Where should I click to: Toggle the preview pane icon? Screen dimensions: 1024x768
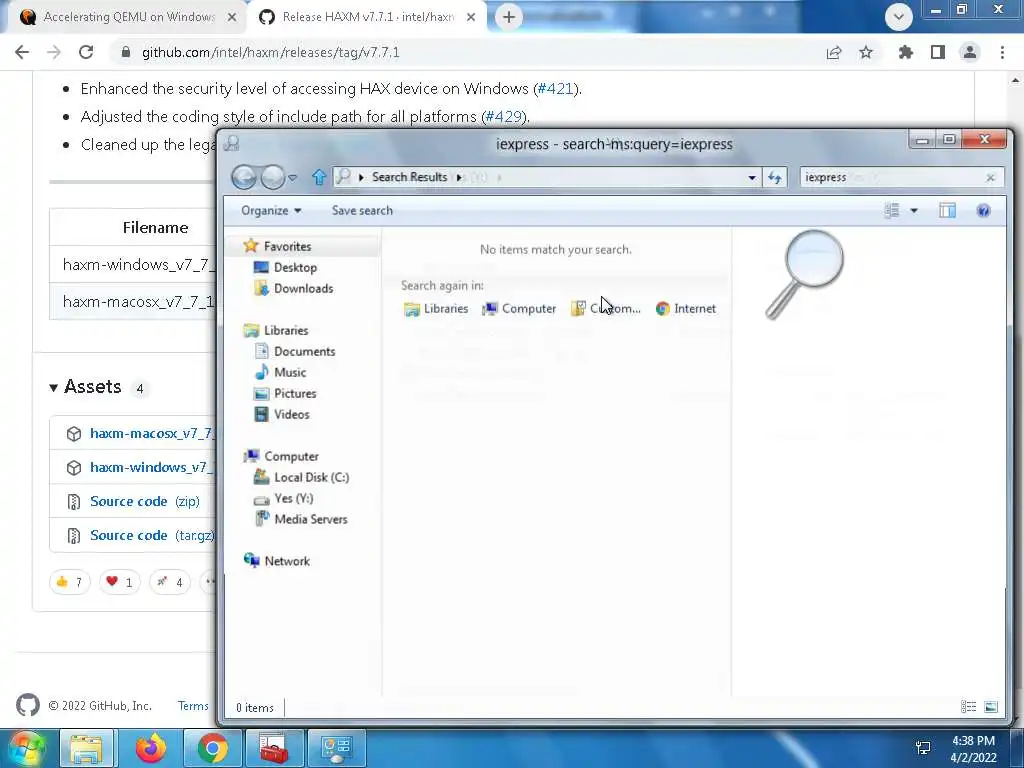(x=947, y=210)
